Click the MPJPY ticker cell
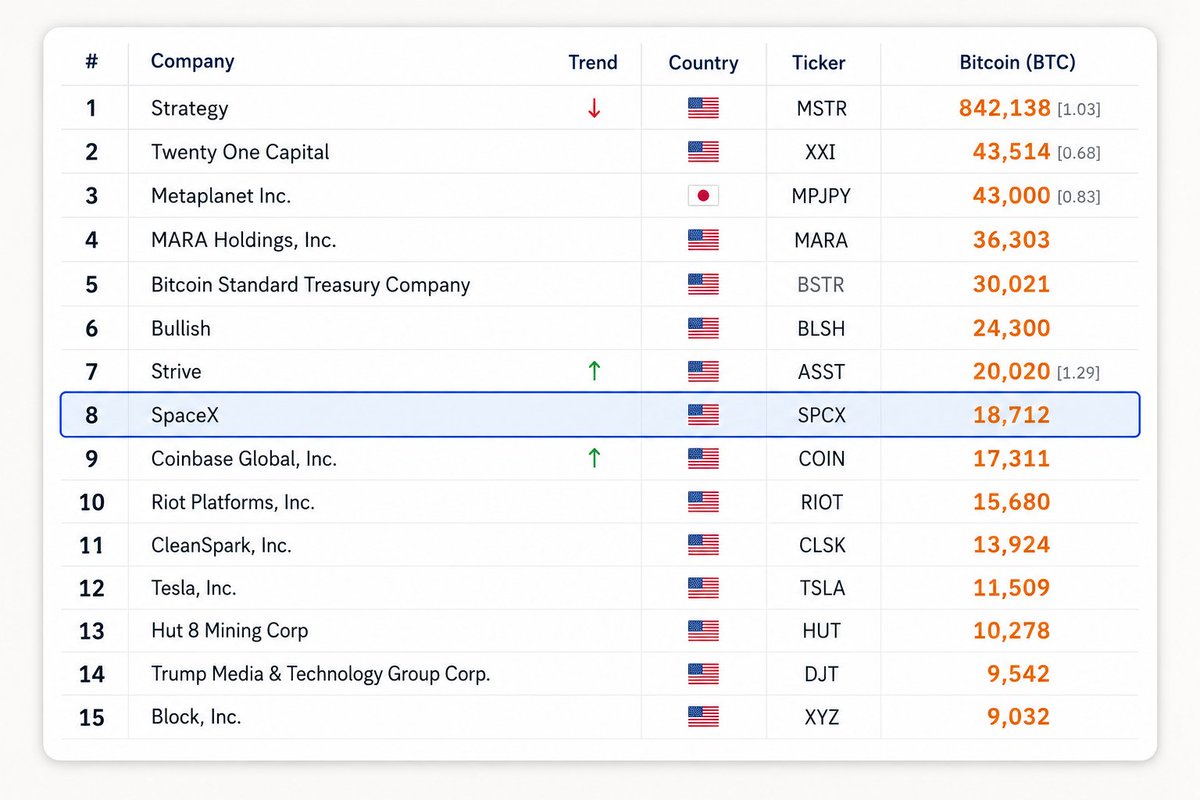Viewport: 1200px width, 800px height. pyautogui.click(x=820, y=197)
